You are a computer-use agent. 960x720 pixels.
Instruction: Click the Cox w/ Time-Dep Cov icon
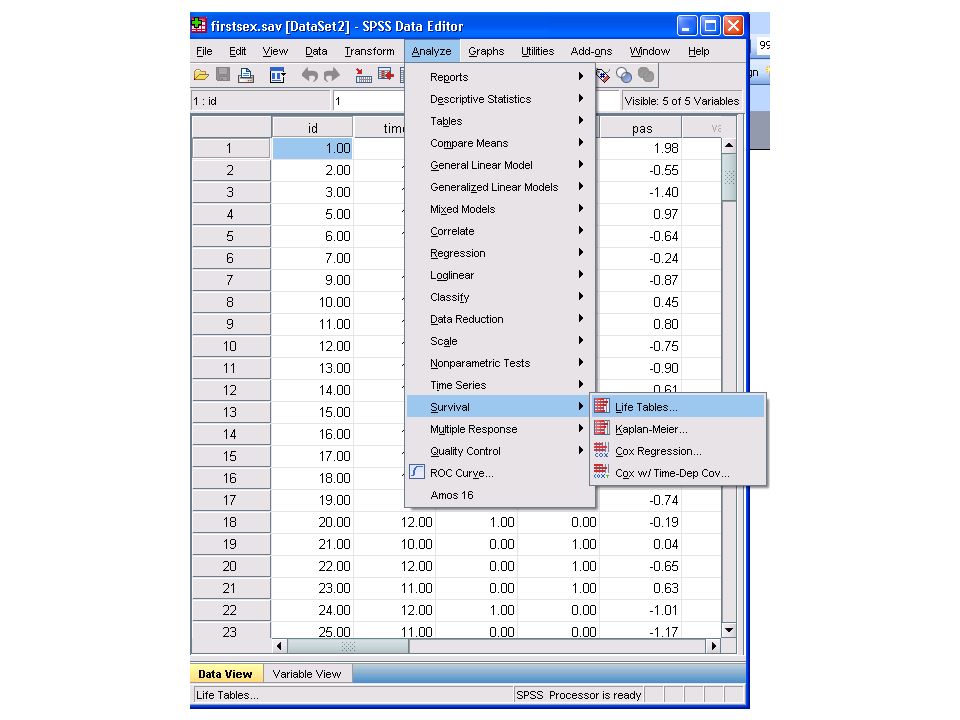[x=602, y=472]
